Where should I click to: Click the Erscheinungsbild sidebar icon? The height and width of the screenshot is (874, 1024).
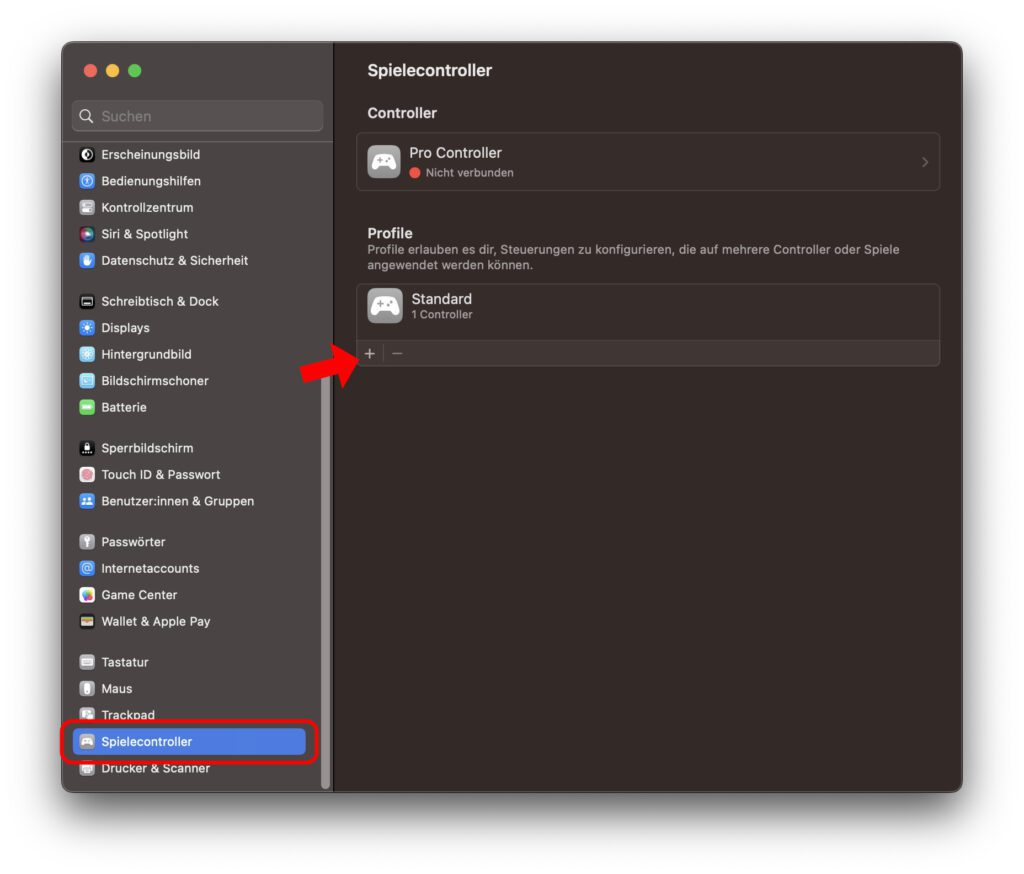[87, 155]
